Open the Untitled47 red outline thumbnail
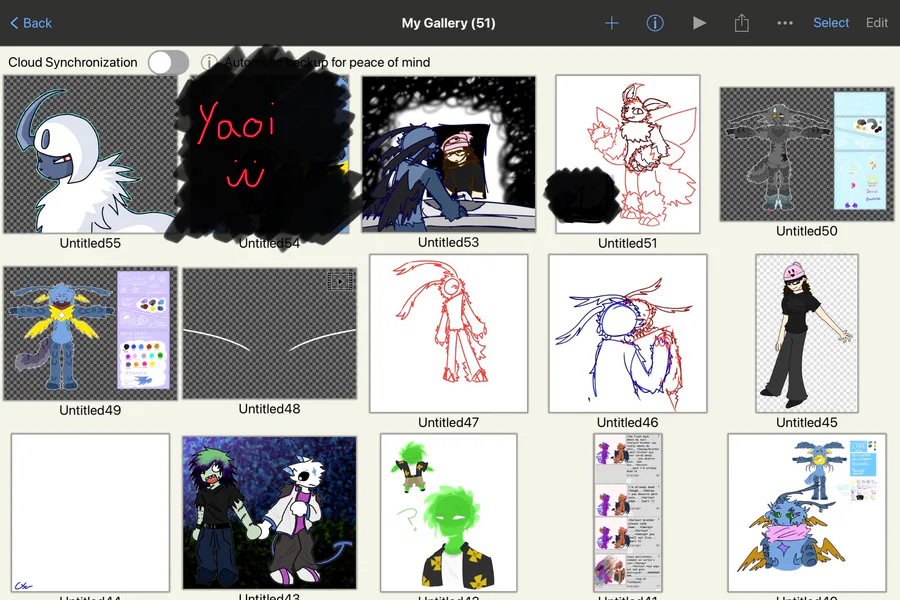The width and height of the screenshot is (900, 600). point(448,334)
